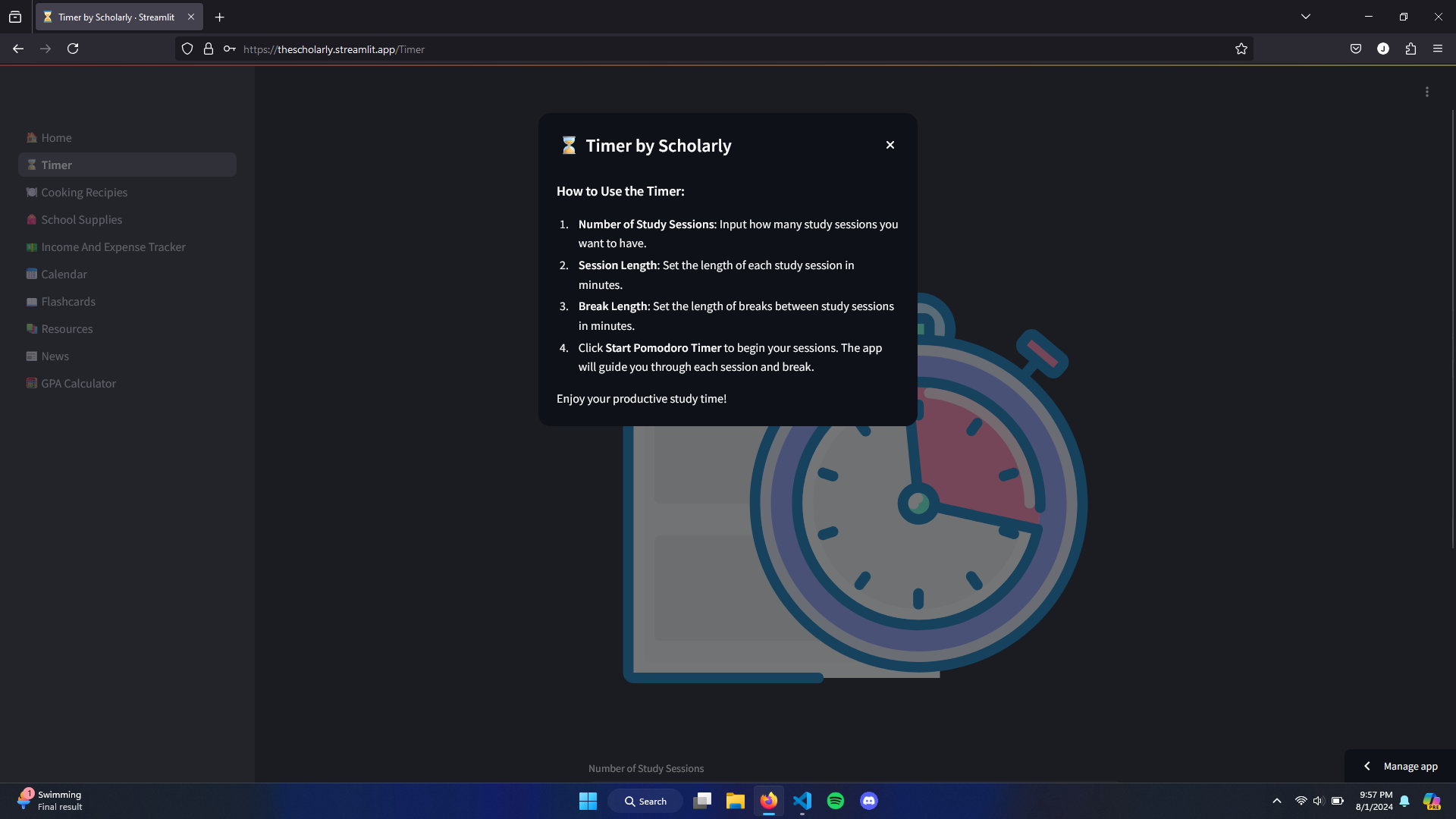1456x819 pixels.
Task: Open the Streamlit three-dot main menu
Action: (x=1426, y=92)
